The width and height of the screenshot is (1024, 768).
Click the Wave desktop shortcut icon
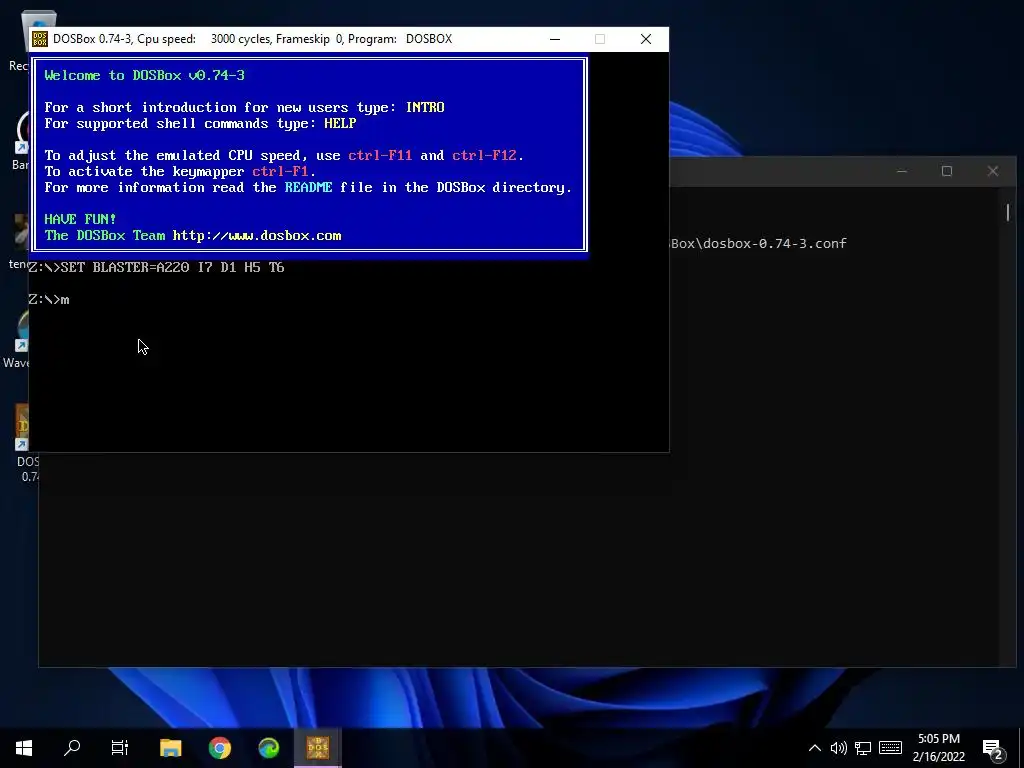click(x=22, y=332)
